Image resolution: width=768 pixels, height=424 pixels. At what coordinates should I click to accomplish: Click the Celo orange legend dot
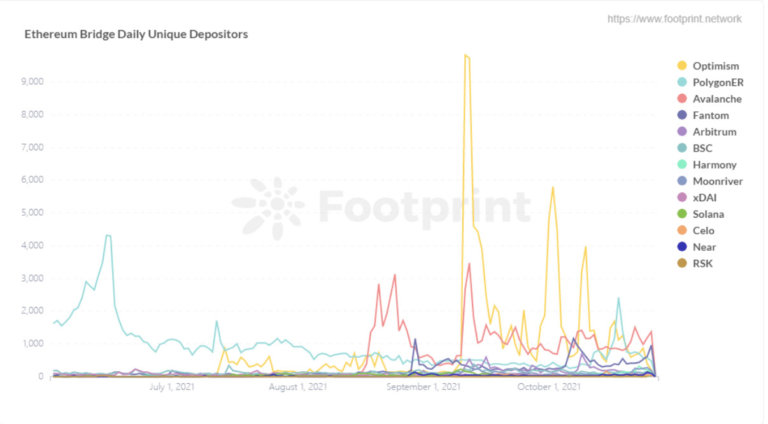point(682,231)
